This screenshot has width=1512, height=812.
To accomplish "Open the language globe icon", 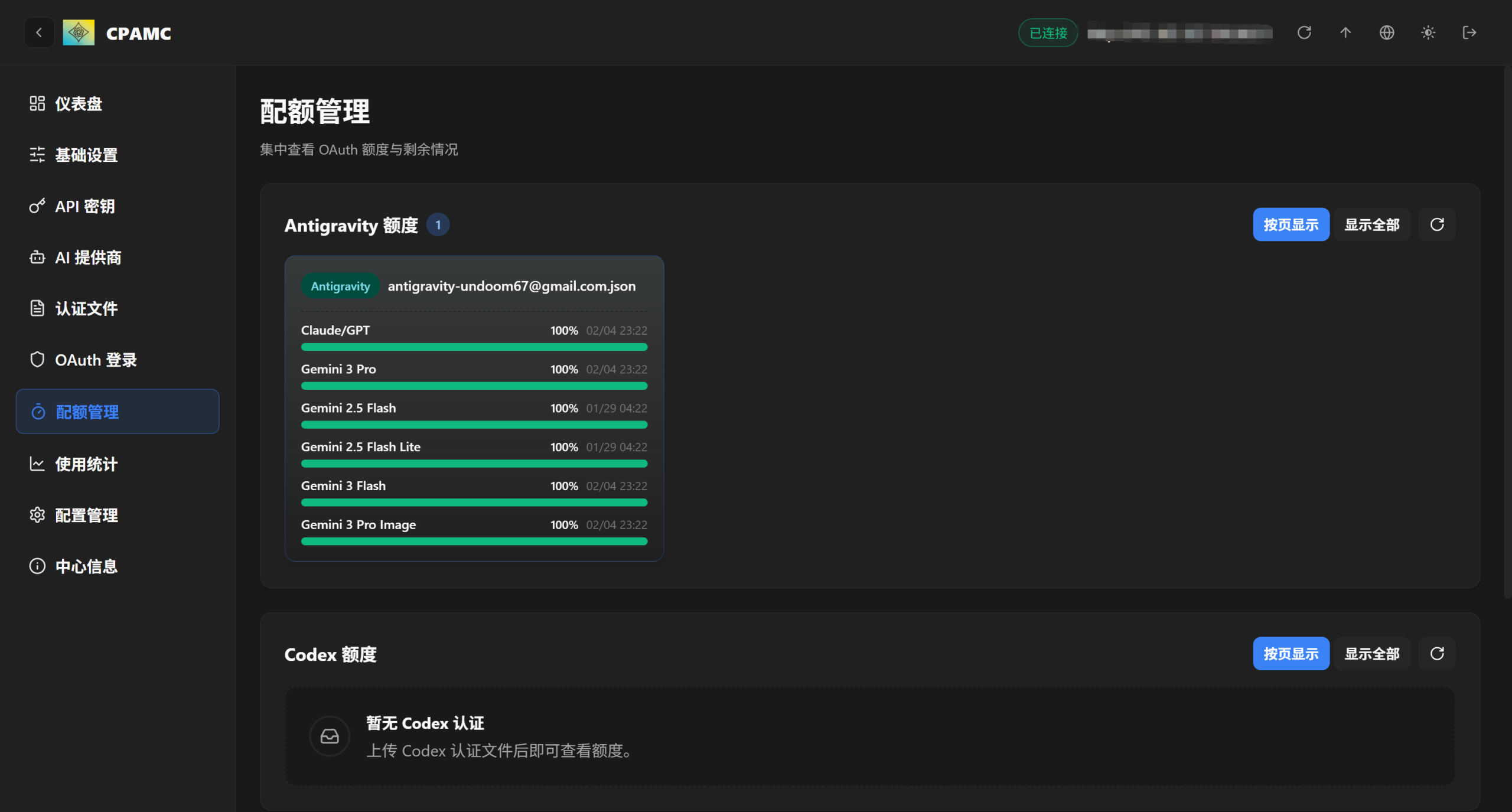I will (x=1387, y=32).
